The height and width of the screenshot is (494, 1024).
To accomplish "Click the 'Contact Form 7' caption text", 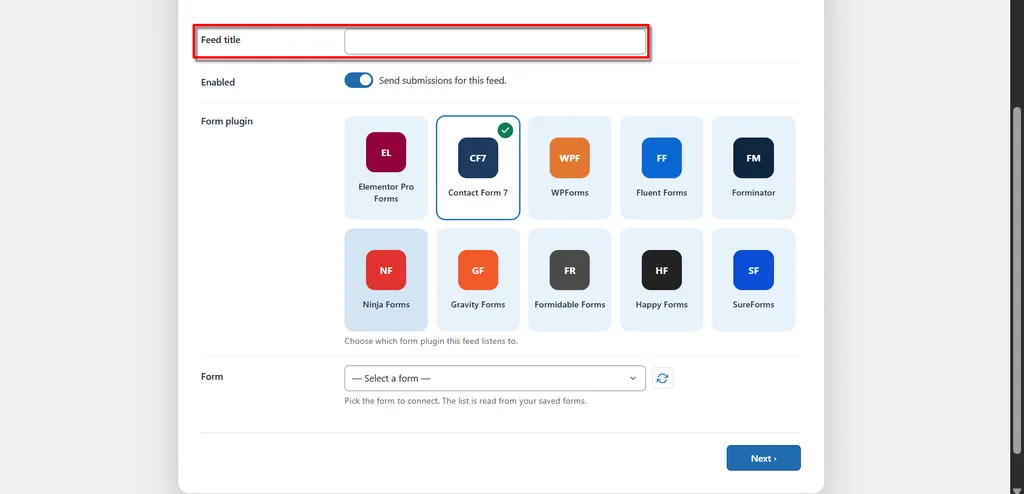I will point(478,193).
